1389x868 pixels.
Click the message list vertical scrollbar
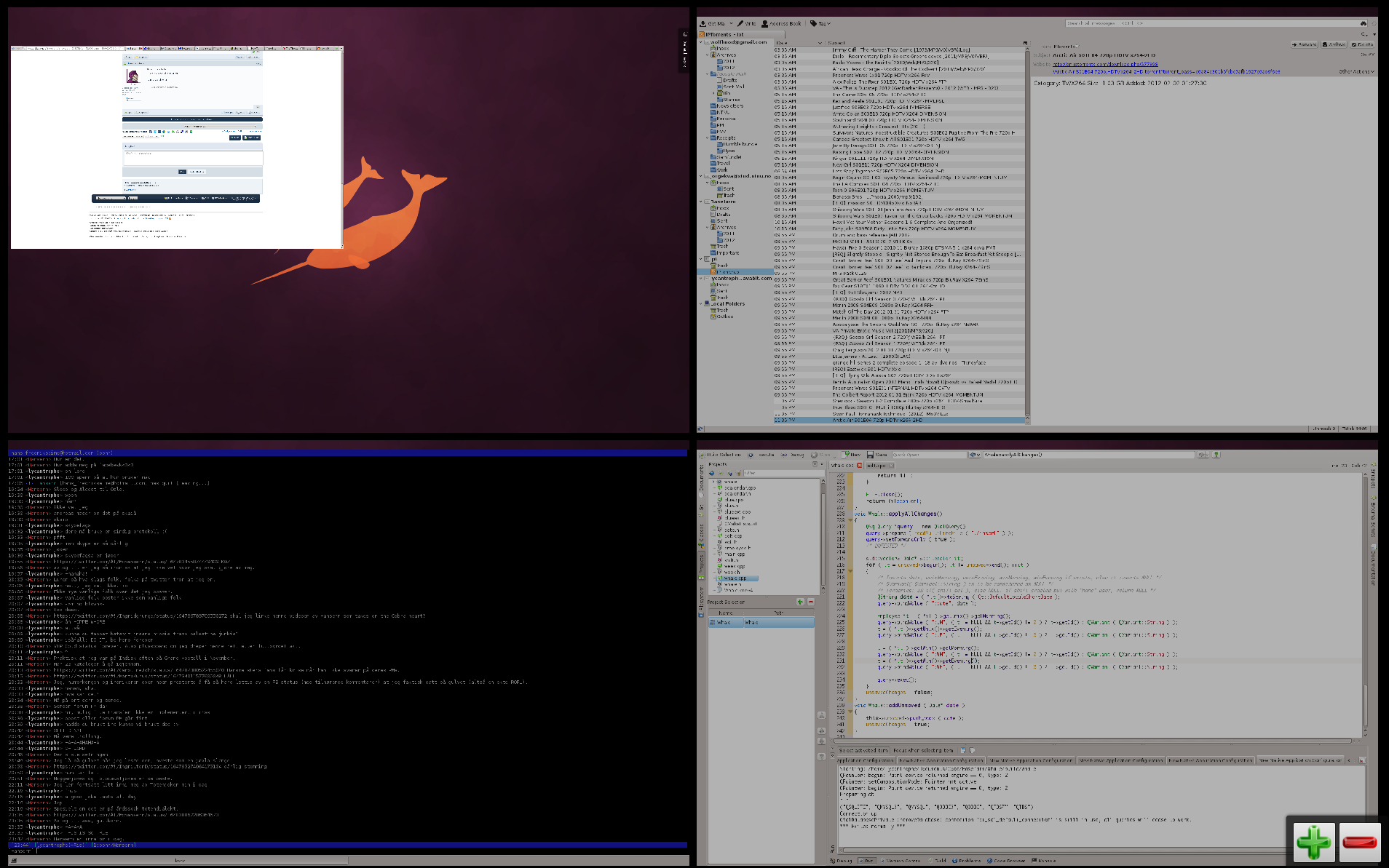[1027, 233]
